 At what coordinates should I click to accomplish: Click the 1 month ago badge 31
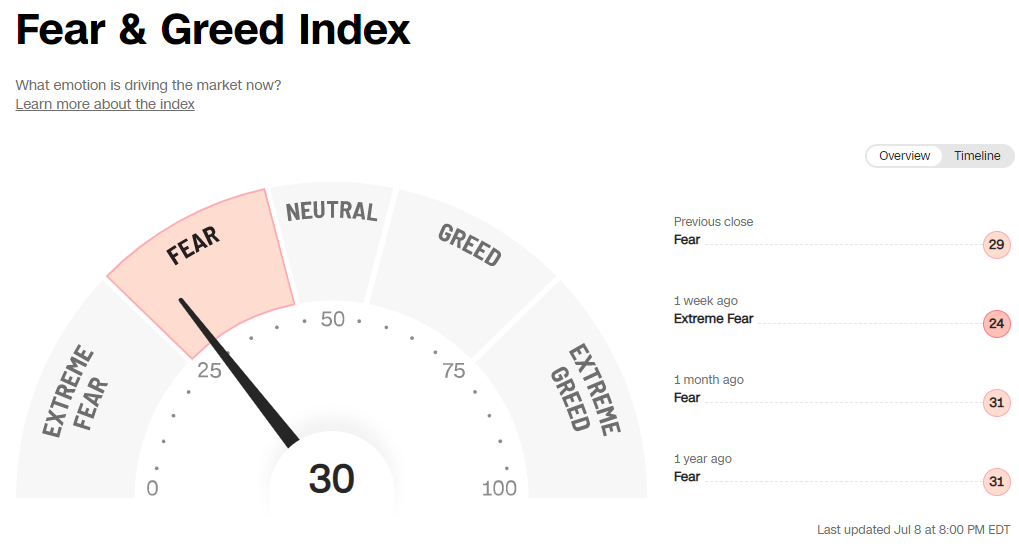pos(996,403)
